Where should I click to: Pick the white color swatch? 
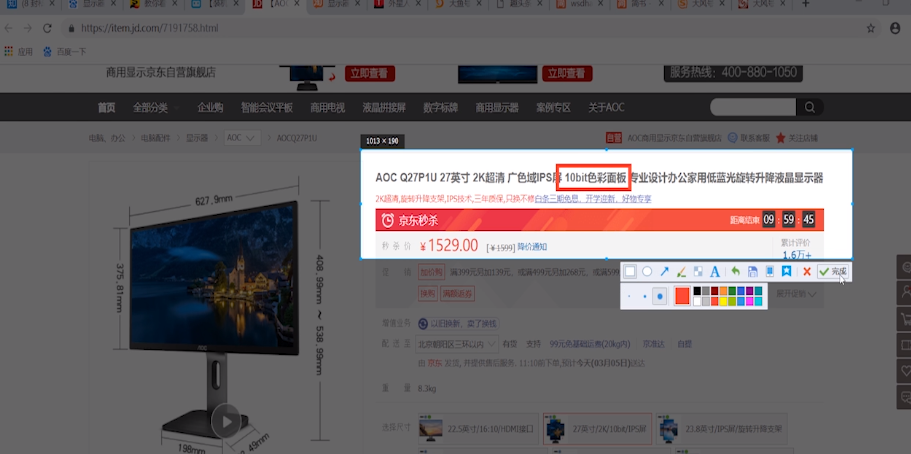click(697, 301)
